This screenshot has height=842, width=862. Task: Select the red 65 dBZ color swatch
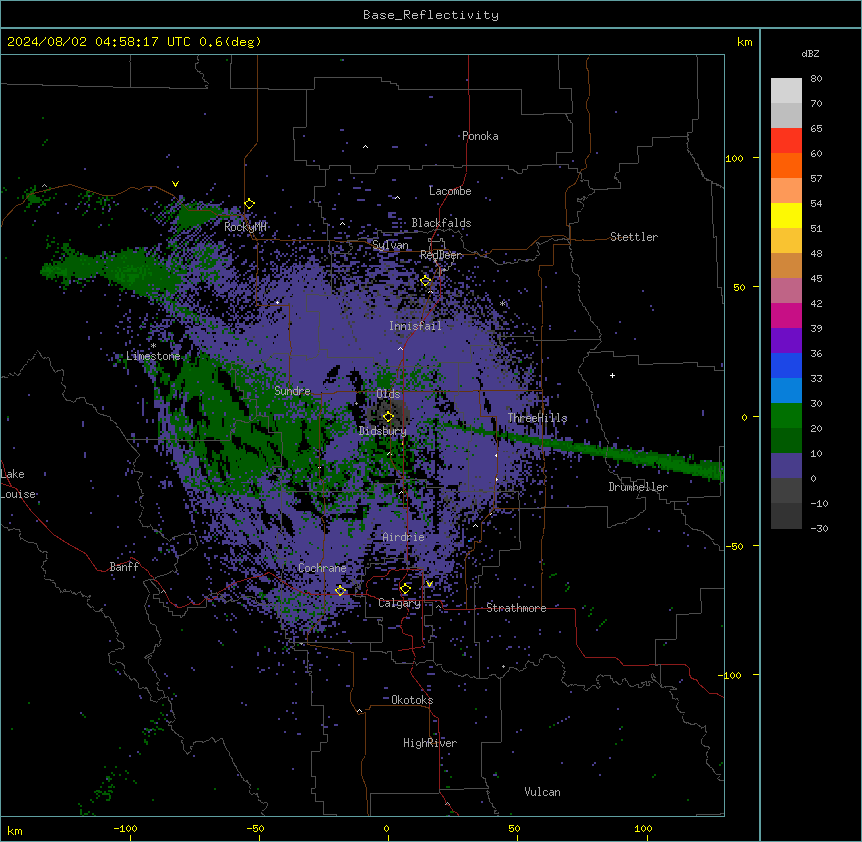(786, 141)
